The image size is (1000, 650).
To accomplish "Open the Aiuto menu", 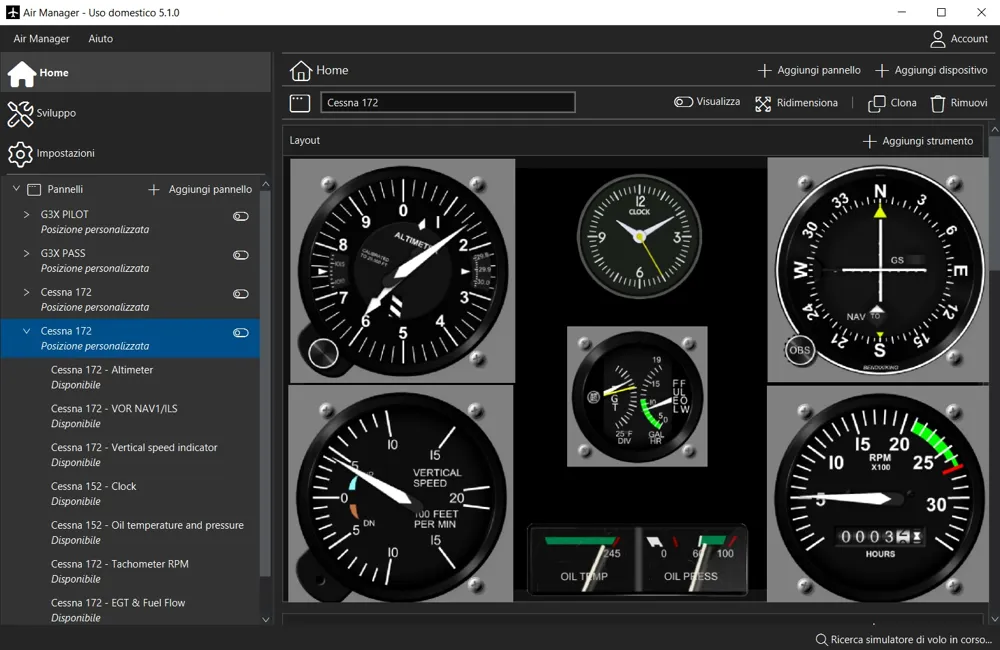I will tap(101, 39).
